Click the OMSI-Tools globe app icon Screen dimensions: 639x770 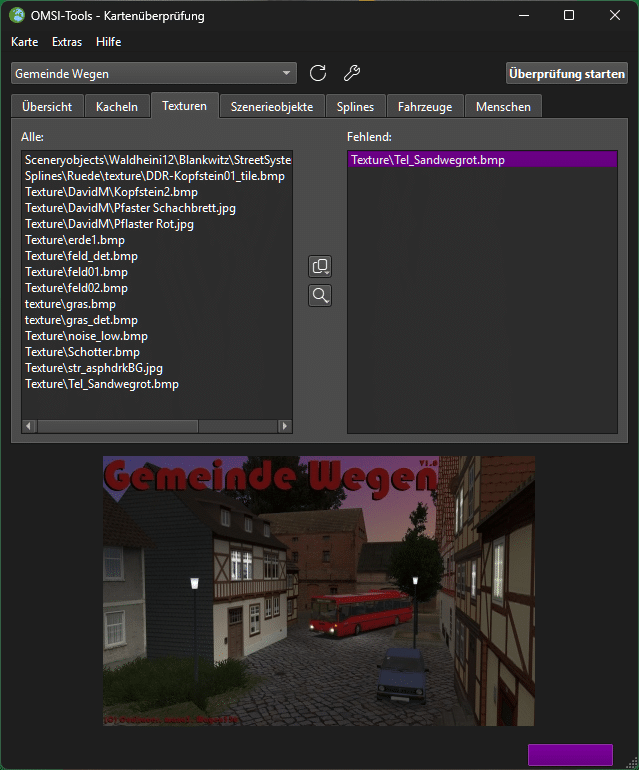(17, 15)
